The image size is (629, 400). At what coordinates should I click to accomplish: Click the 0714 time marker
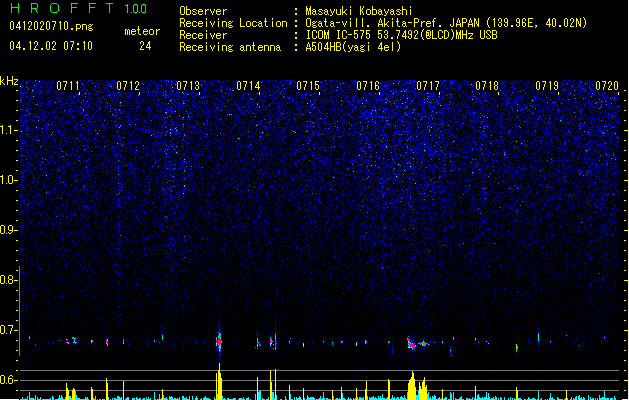pos(248,86)
